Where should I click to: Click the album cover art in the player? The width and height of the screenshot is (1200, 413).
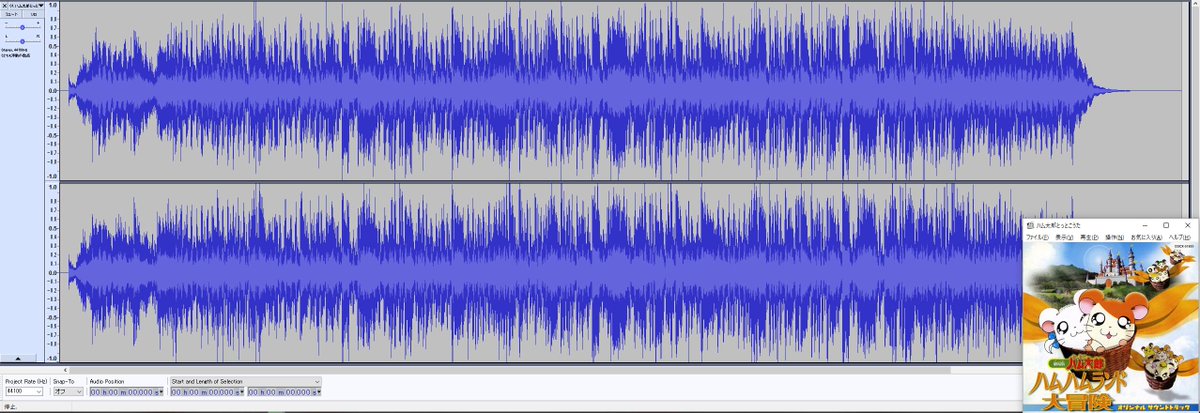[x=1111, y=328]
